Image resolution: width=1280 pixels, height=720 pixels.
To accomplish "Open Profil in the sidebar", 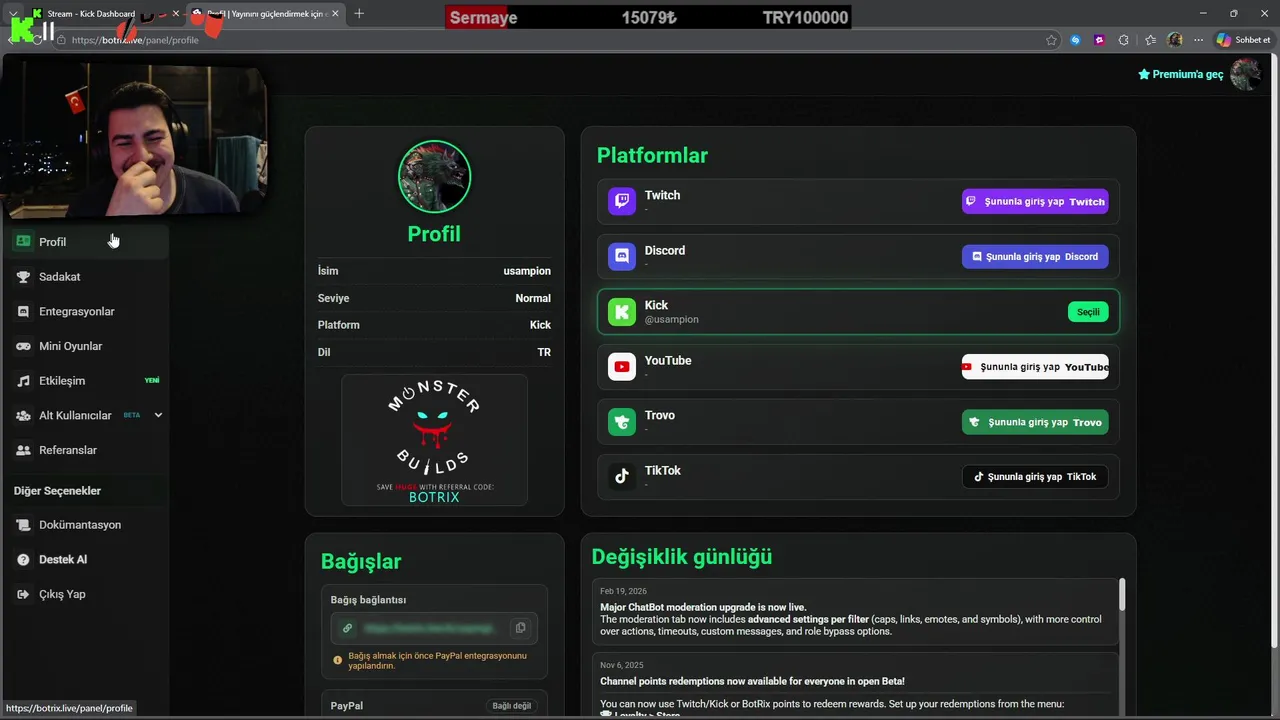I will point(85,242).
